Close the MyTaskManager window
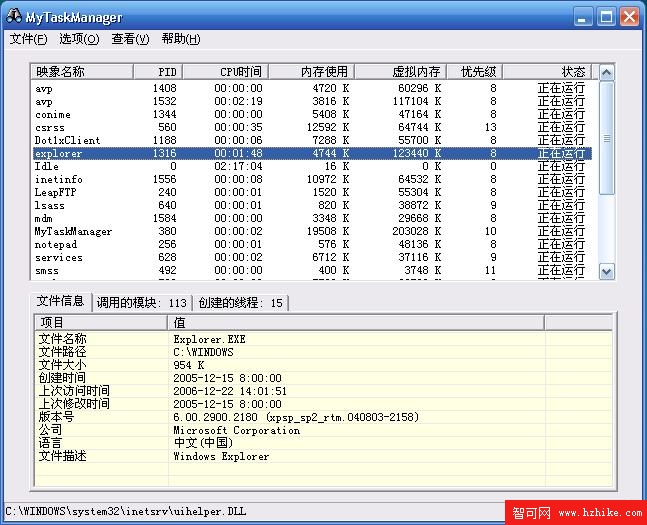 [630, 17]
